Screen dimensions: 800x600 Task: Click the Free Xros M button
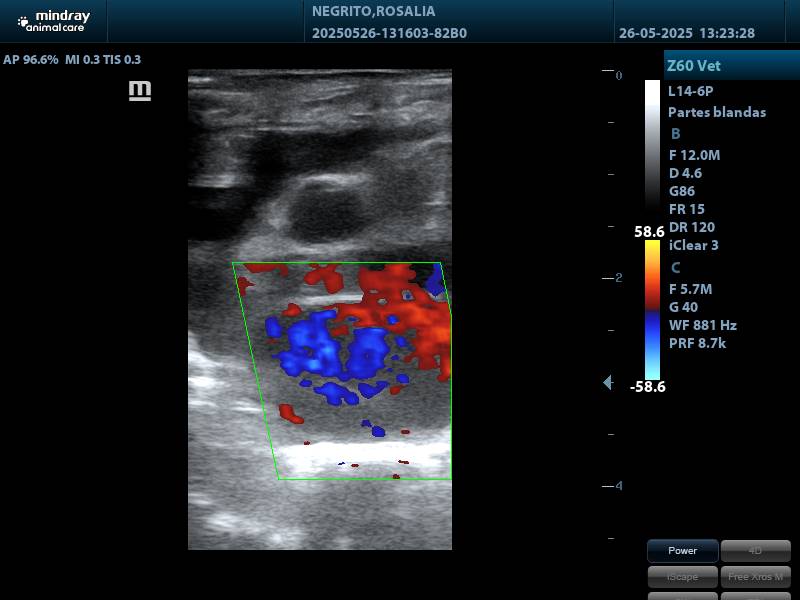point(755,576)
